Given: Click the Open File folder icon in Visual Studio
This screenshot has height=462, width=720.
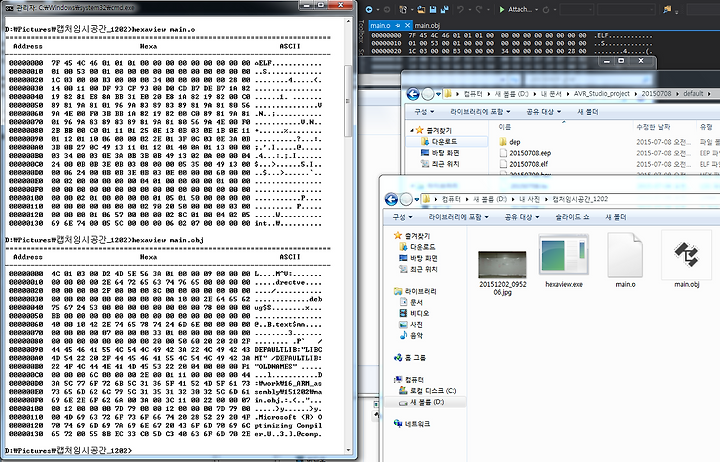Looking at the screenshot, I should [421, 9].
